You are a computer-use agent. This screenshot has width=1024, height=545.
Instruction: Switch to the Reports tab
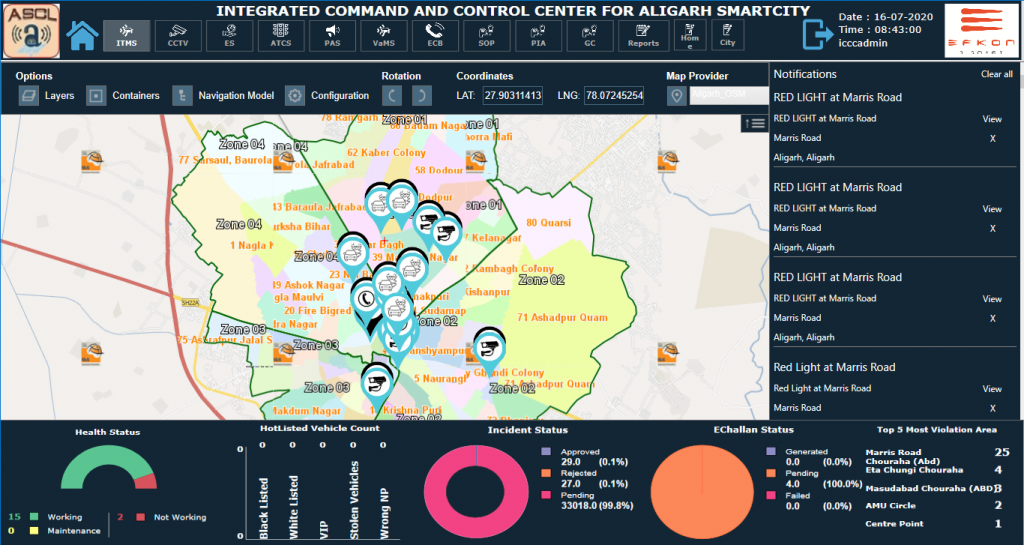643,36
